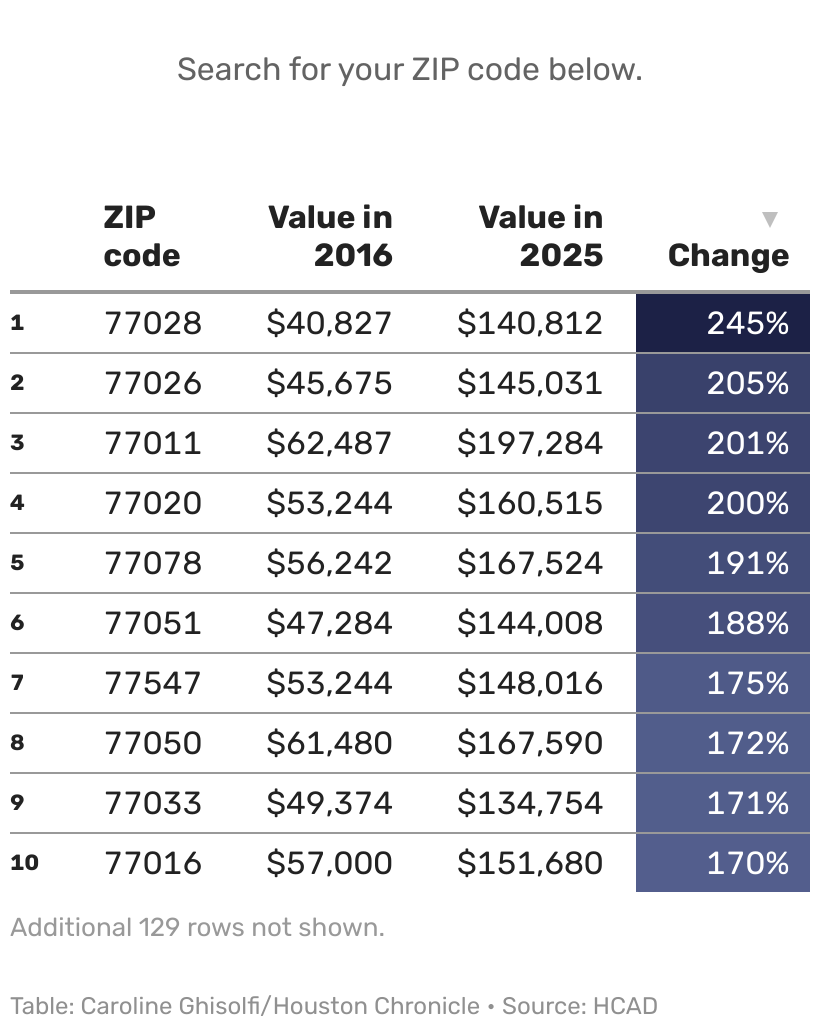Viewport: 820px width, 1034px height.
Task: Select the 245% change cell
Action: pyautogui.click(x=722, y=323)
